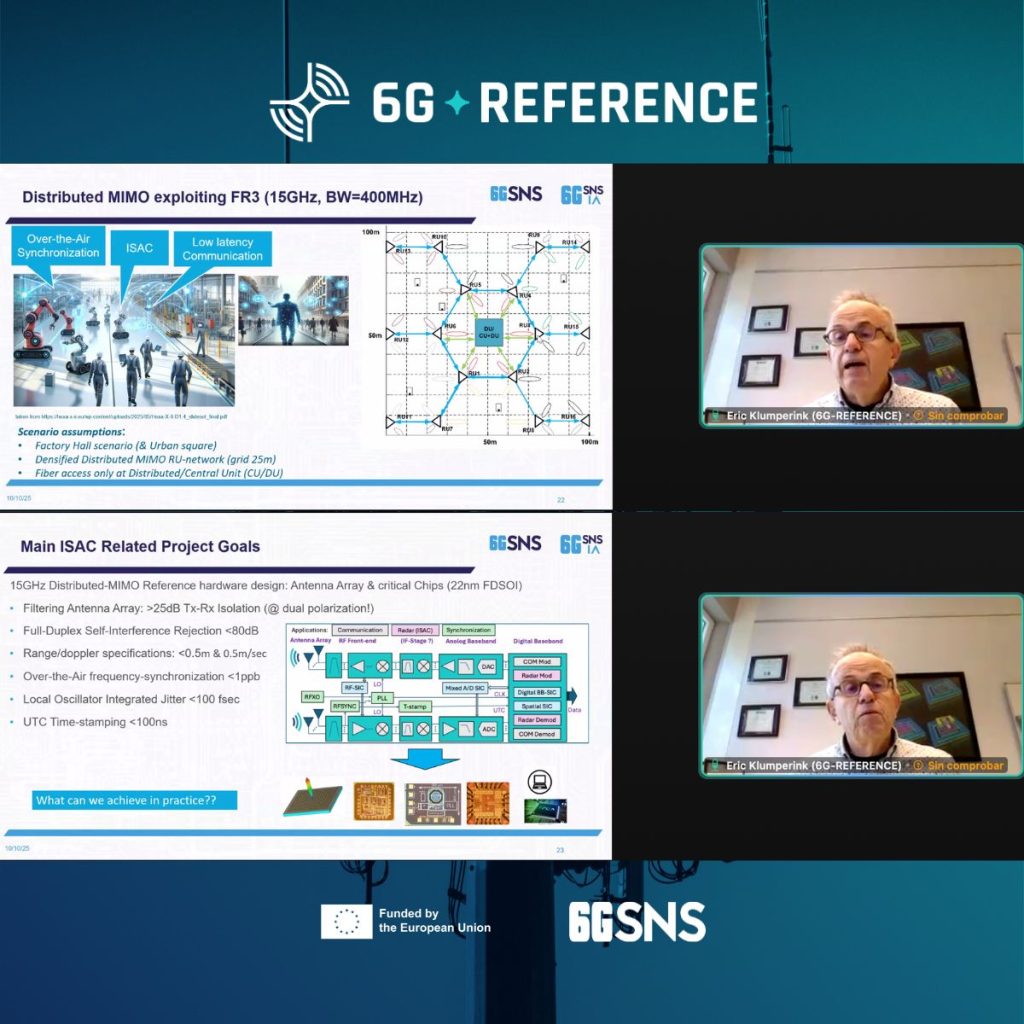This screenshot has height=1024, width=1024.
Task: Click the large 6GSNS logo in footer
Action: [637, 922]
